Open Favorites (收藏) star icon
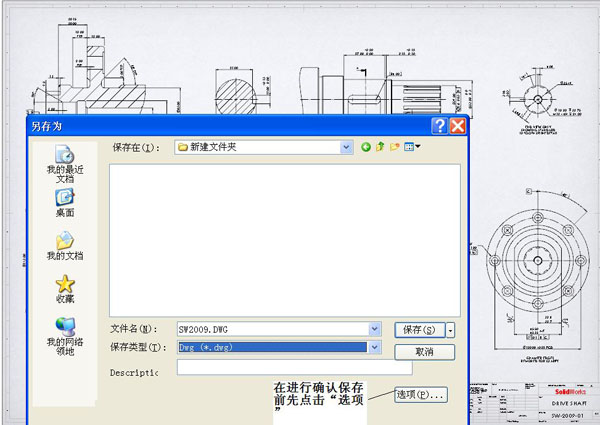This screenshot has height=425, width=600. pos(65,289)
